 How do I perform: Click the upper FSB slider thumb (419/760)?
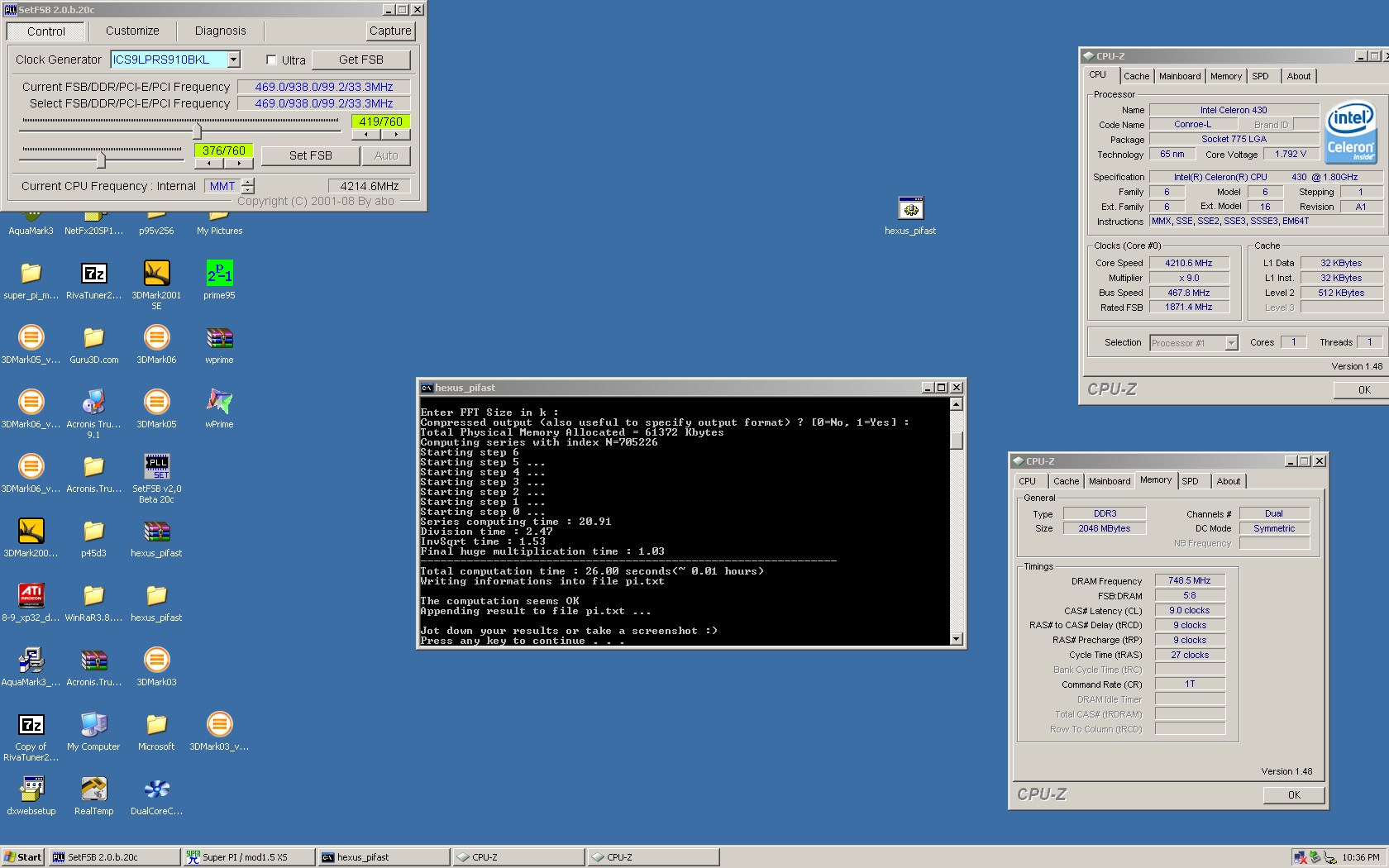click(197, 131)
